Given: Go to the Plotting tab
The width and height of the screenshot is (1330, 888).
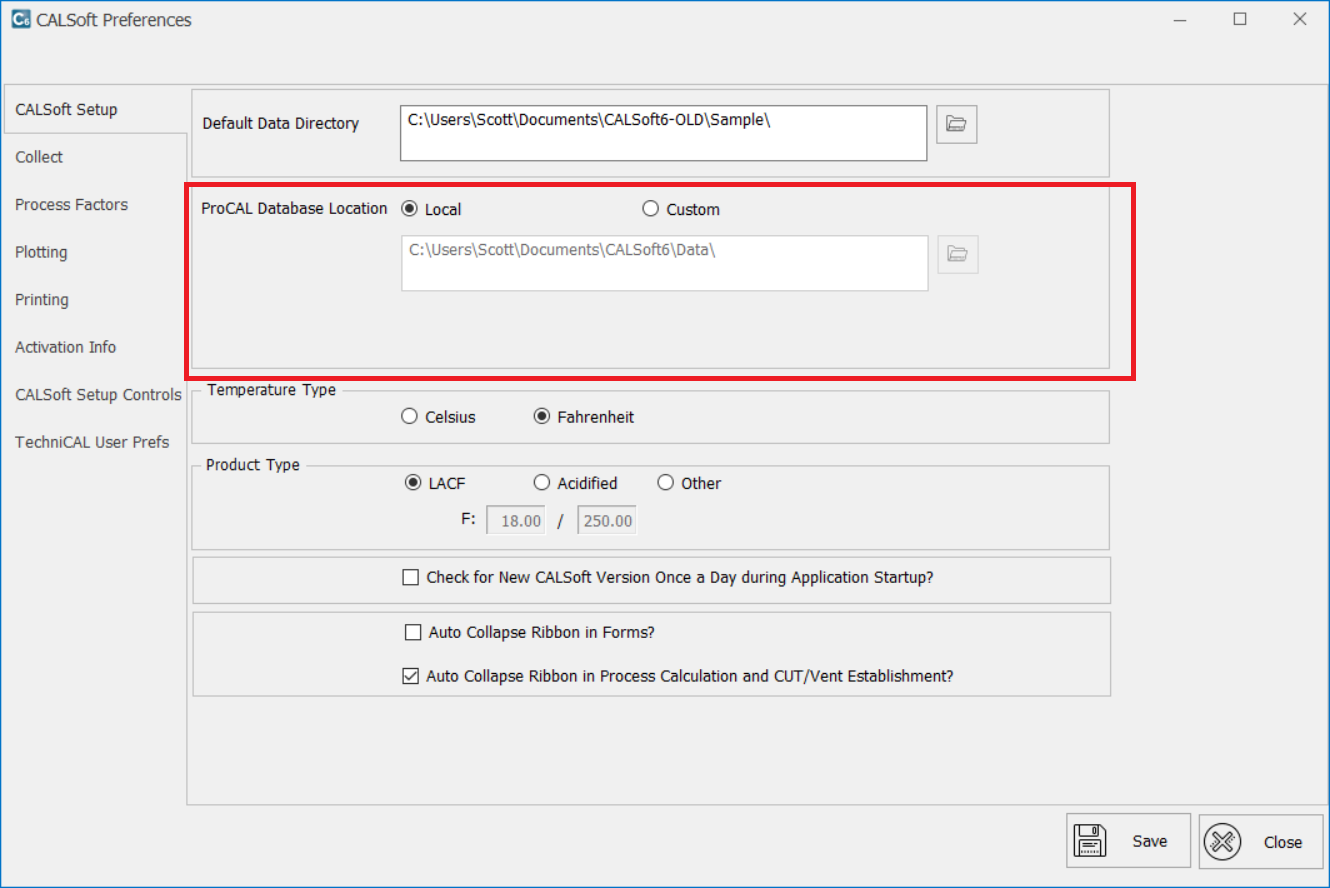Looking at the screenshot, I should click(x=41, y=252).
